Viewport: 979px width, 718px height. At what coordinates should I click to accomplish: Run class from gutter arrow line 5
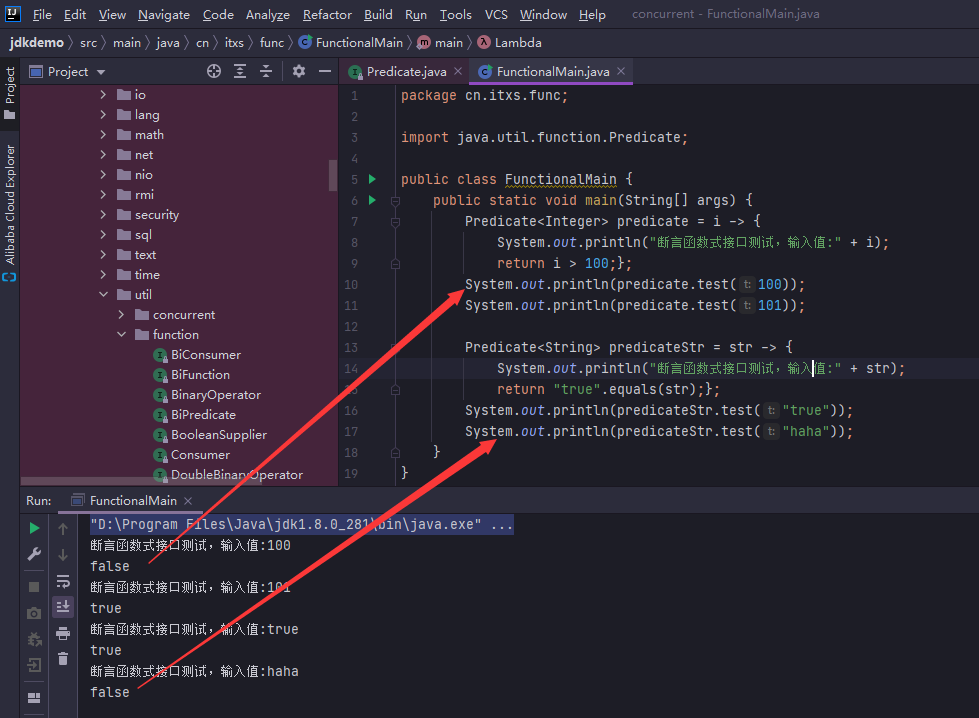click(373, 179)
